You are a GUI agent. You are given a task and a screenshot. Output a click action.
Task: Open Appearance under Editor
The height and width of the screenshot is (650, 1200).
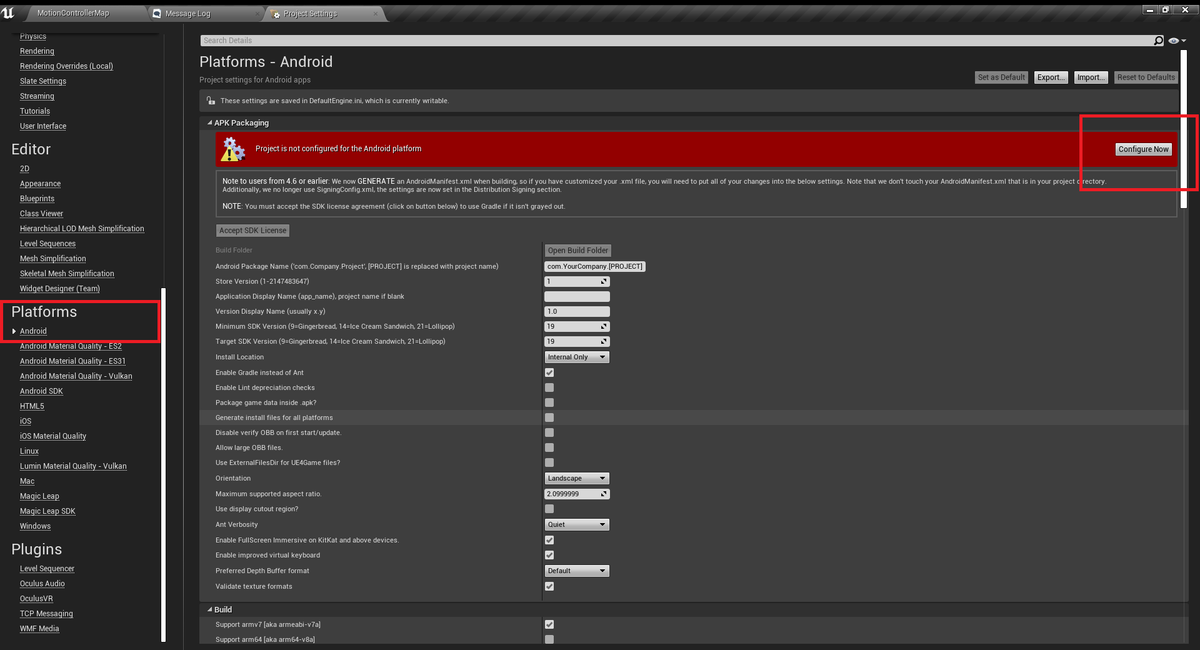tap(40, 183)
